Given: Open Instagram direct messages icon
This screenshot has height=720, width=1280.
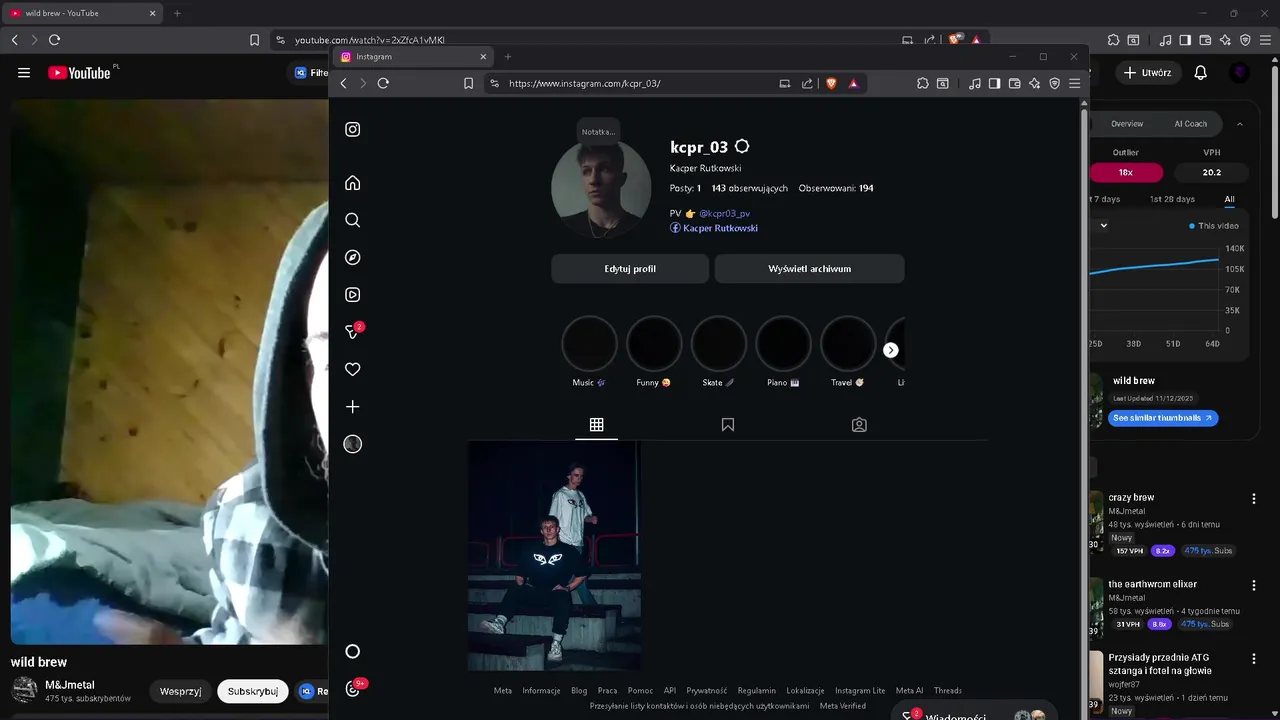Looking at the screenshot, I should coord(353,331).
